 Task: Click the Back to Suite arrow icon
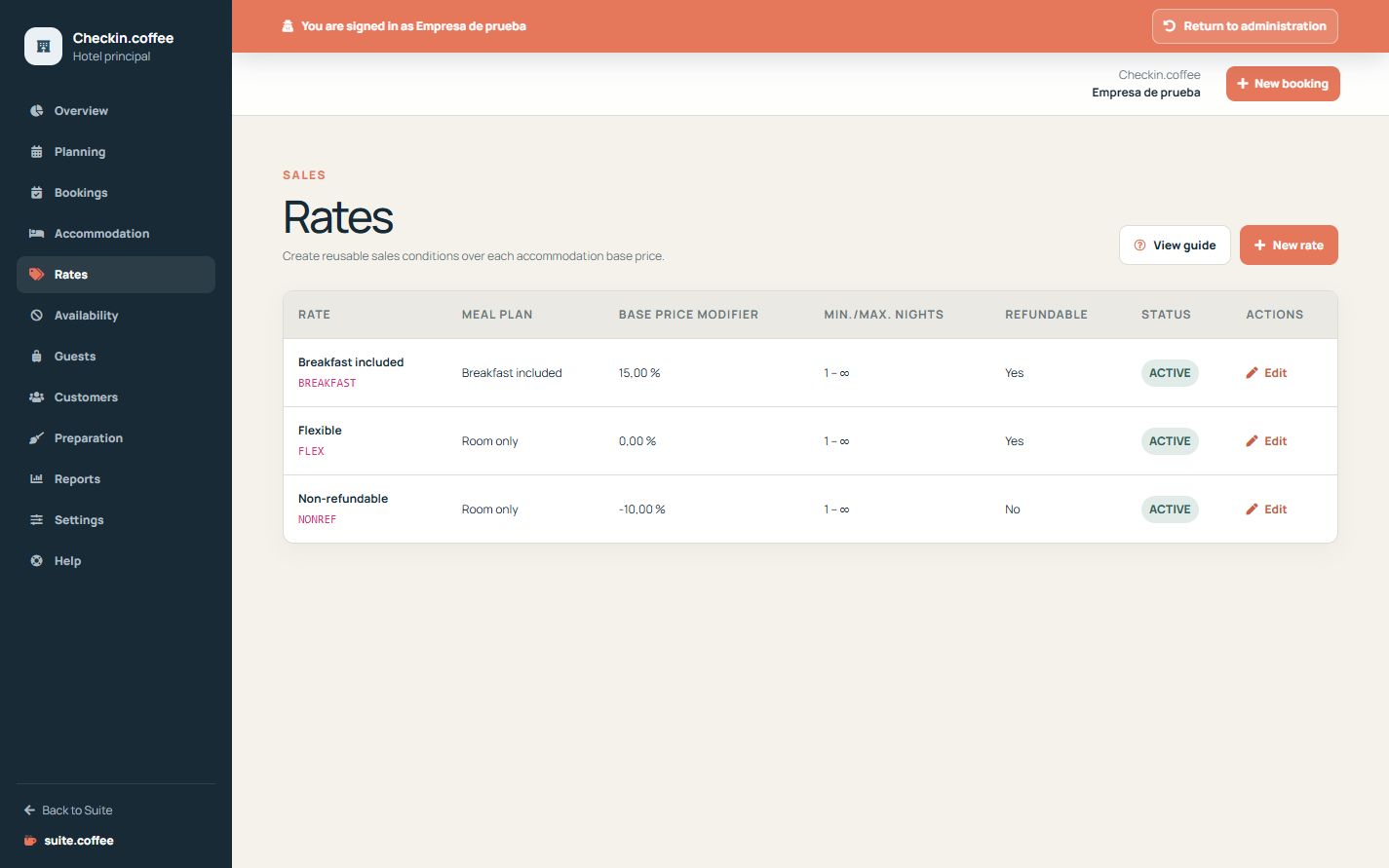point(29,811)
